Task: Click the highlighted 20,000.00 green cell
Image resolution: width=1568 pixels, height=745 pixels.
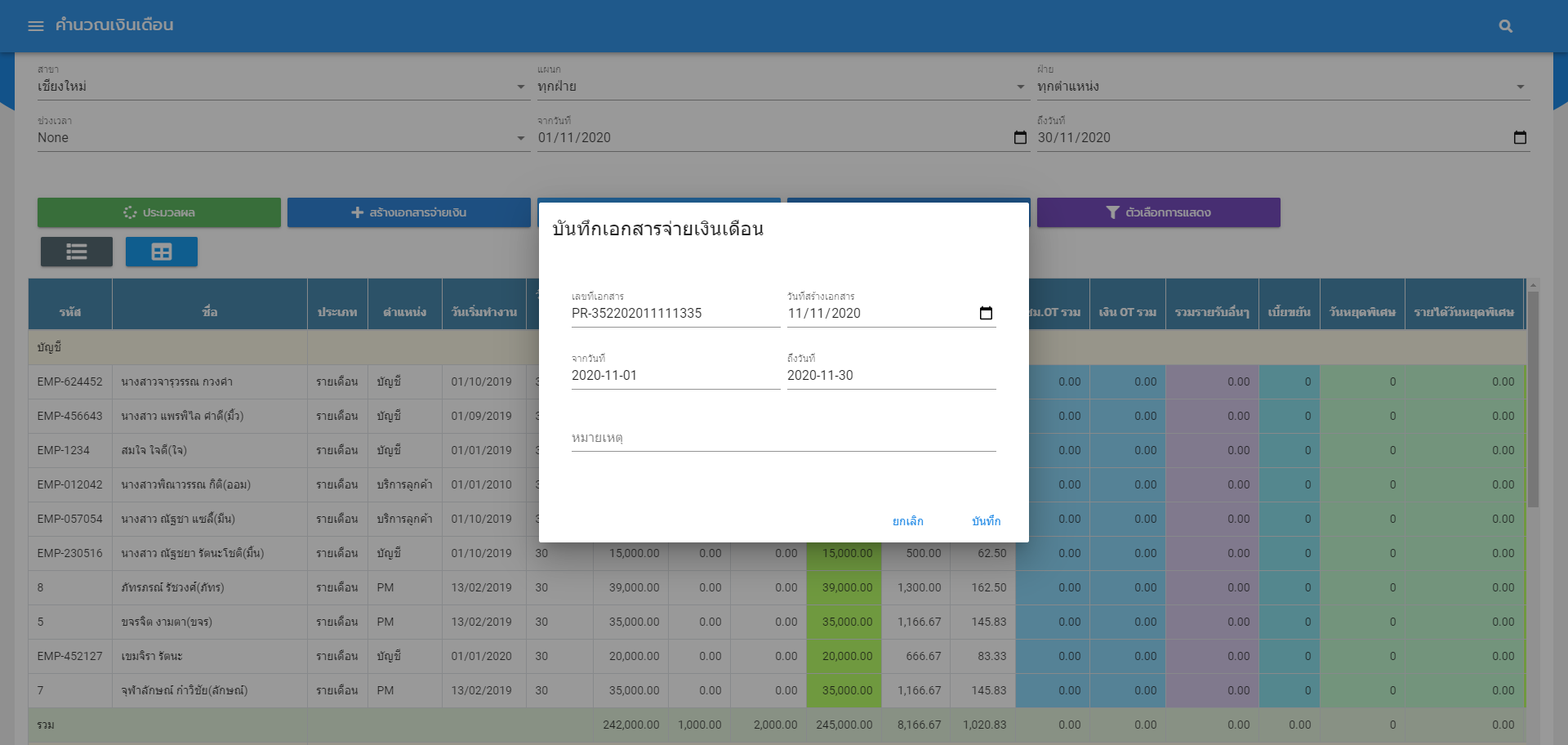Action: point(844,656)
